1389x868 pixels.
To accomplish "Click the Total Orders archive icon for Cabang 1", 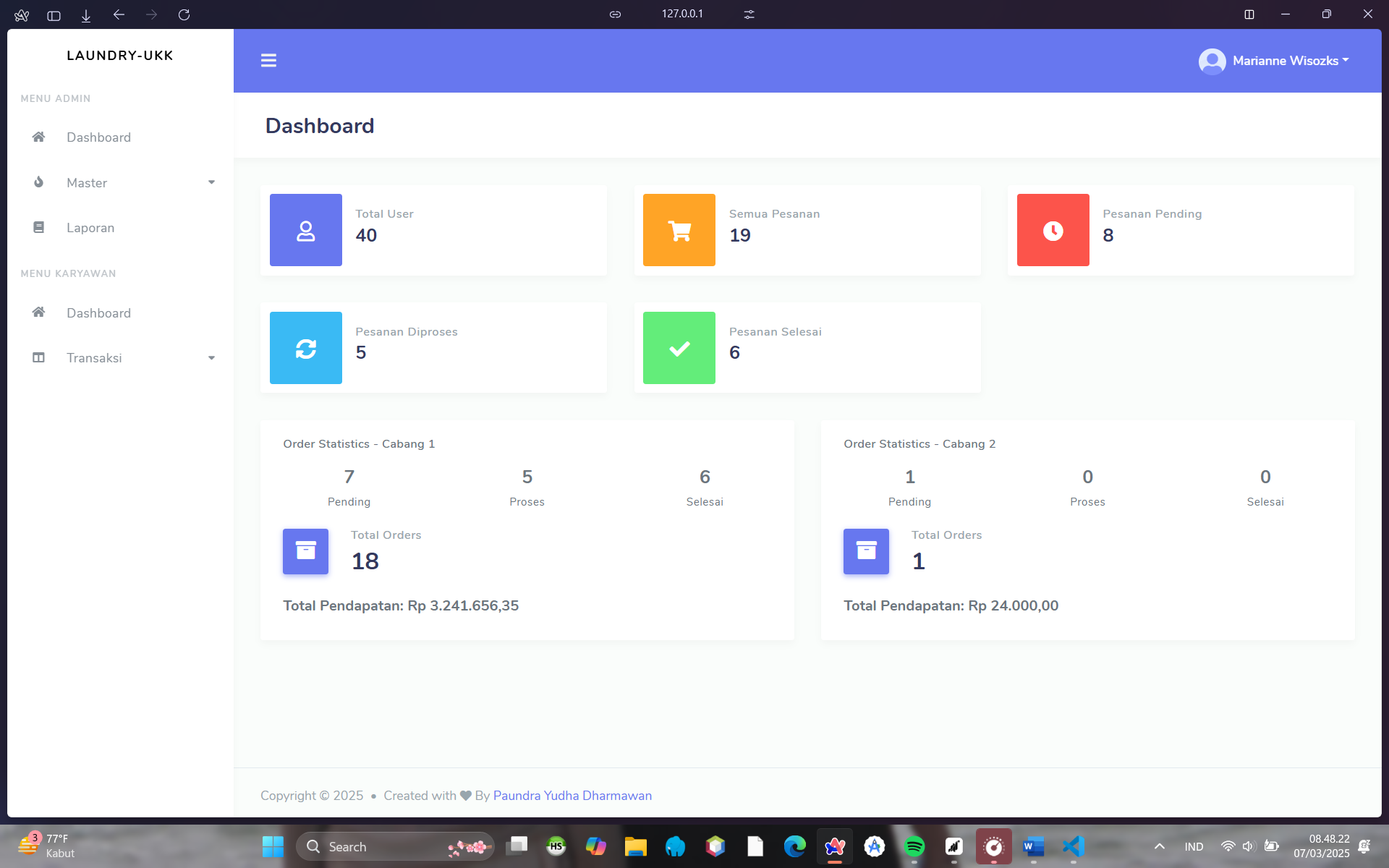I will click(x=305, y=552).
